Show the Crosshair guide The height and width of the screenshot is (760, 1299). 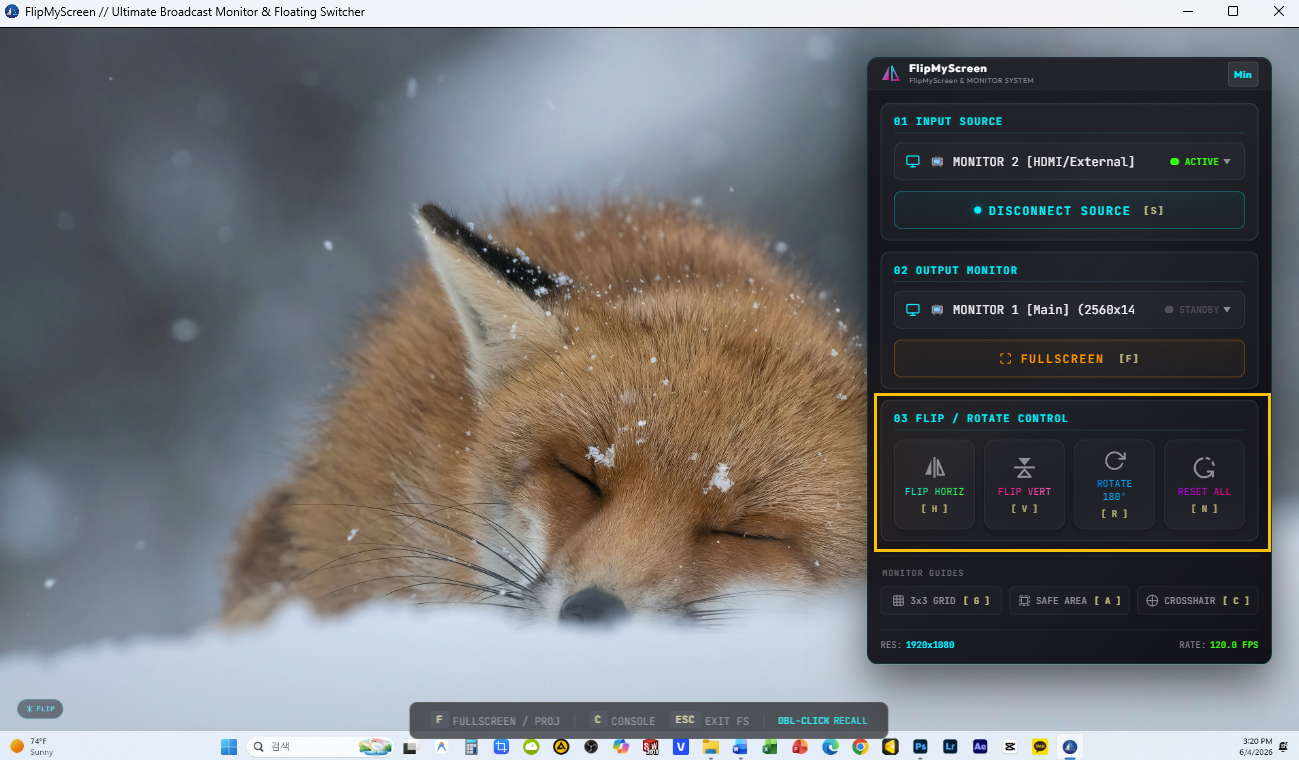coord(1197,601)
